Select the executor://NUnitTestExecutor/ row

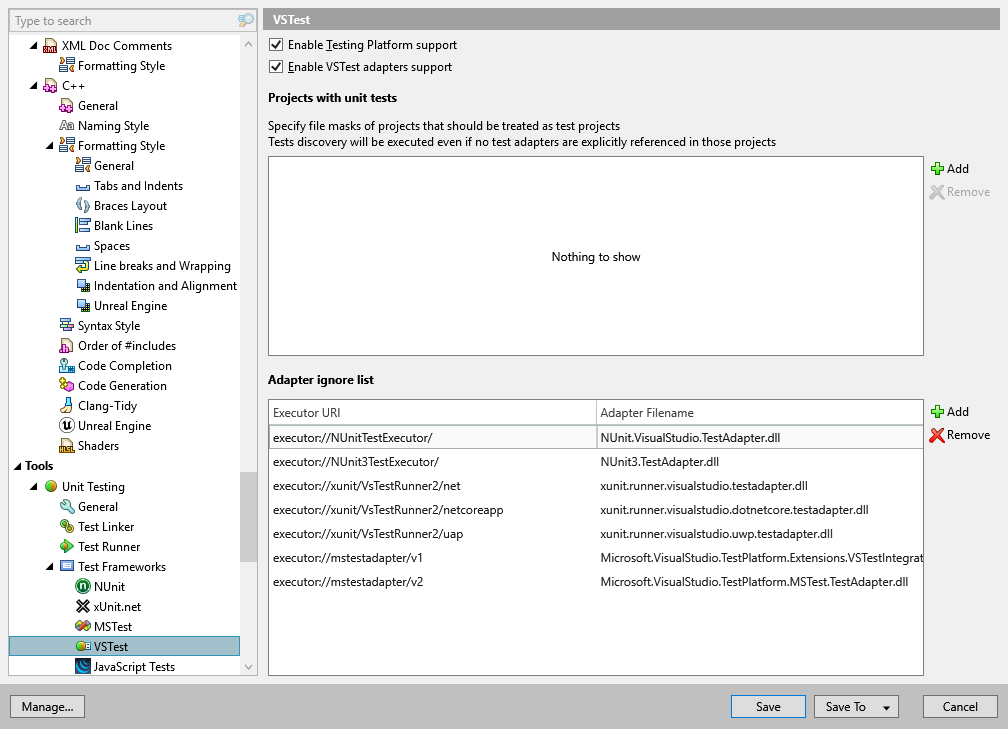[x=596, y=438]
